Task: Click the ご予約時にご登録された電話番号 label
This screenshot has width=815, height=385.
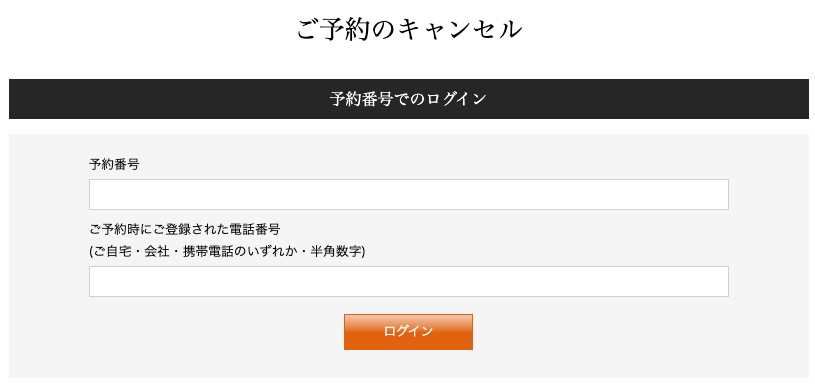Action: 185,229
